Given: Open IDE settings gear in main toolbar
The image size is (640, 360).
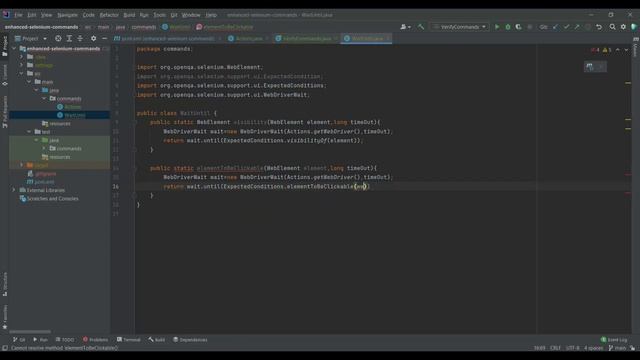Looking at the screenshot, I should tap(623, 27).
